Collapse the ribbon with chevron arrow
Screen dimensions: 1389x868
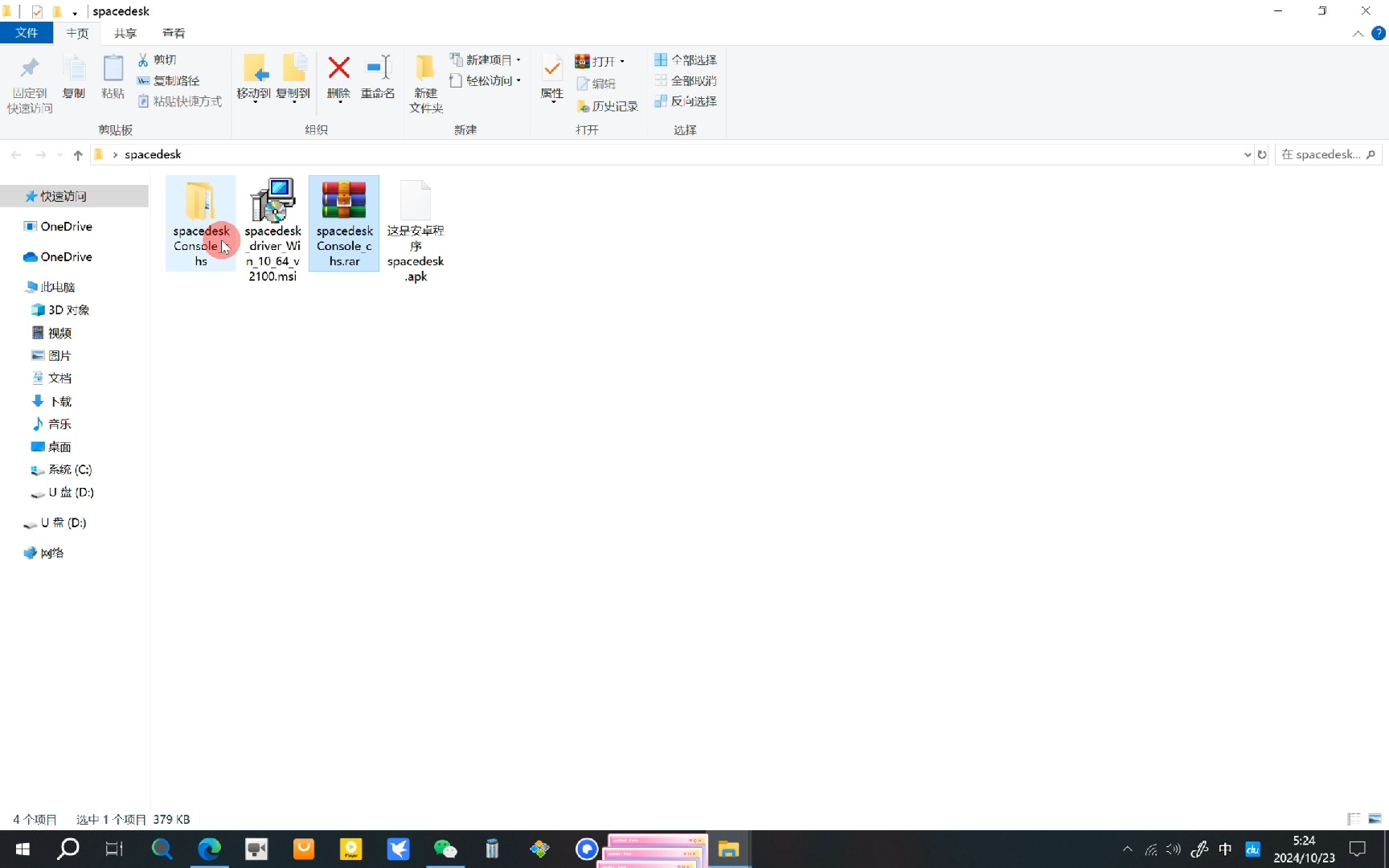tap(1358, 33)
